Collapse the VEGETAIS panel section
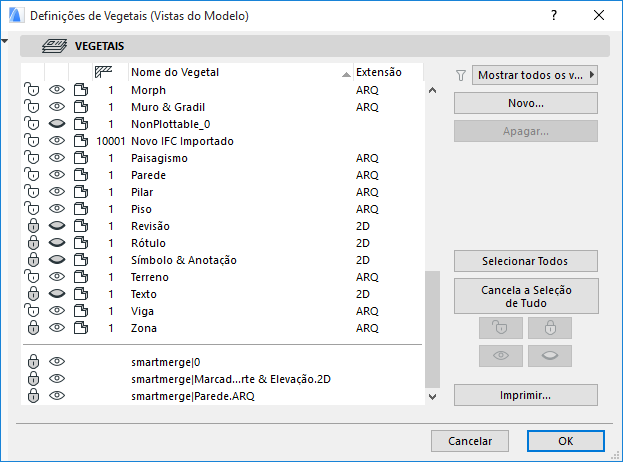This screenshot has height=462, width=623. pyautogui.click(x=7, y=42)
